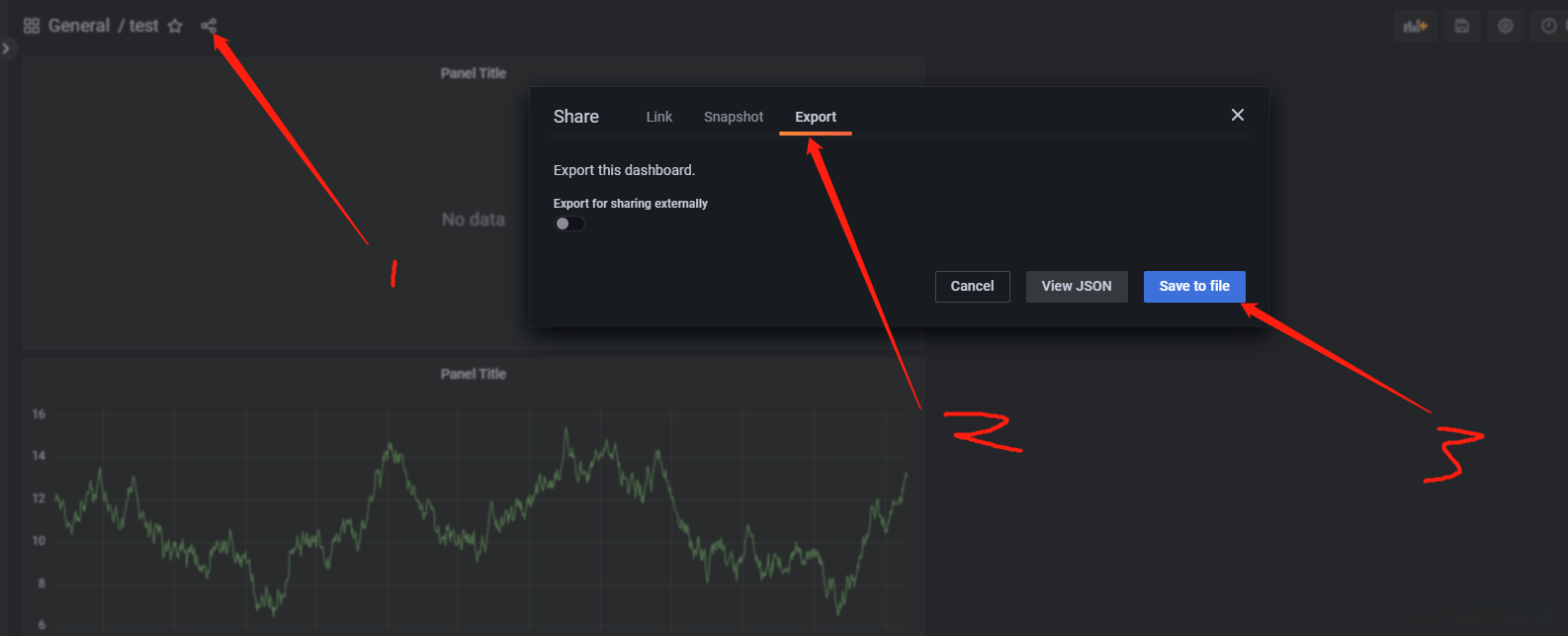Switch to the Snapshot tab

[x=734, y=117]
